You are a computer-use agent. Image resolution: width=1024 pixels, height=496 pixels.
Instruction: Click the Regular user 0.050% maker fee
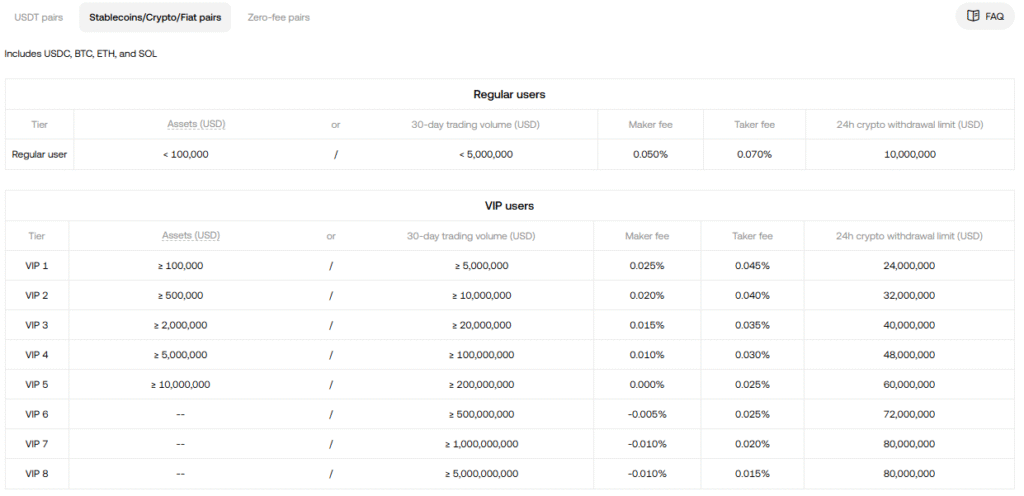[x=650, y=155]
